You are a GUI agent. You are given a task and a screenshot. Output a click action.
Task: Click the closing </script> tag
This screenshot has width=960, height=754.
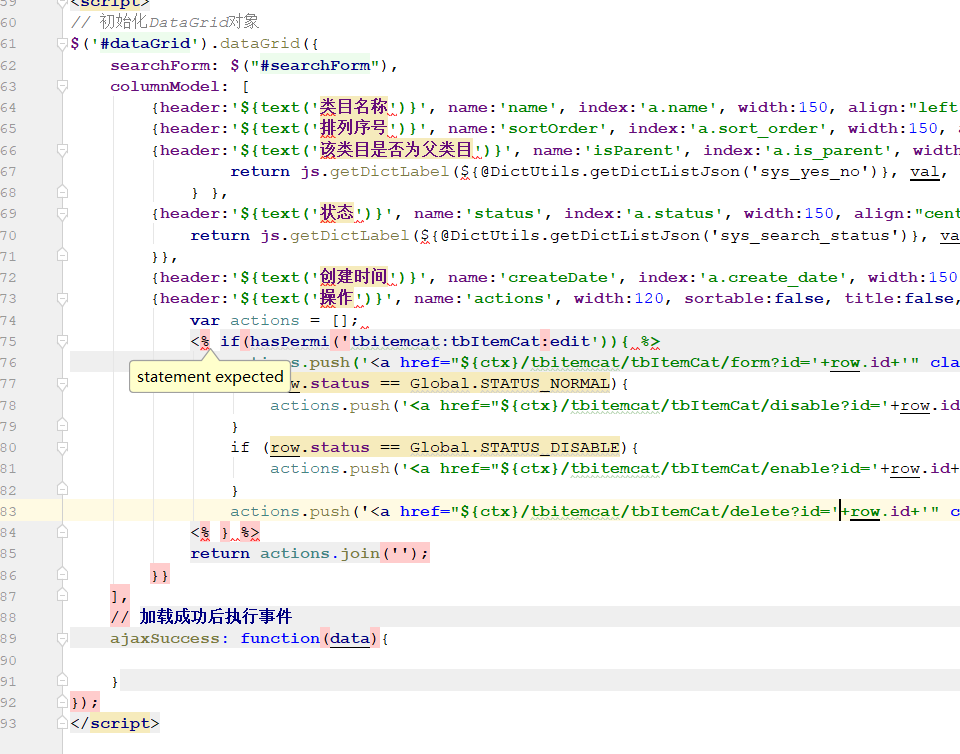click(x=114, y=723)
